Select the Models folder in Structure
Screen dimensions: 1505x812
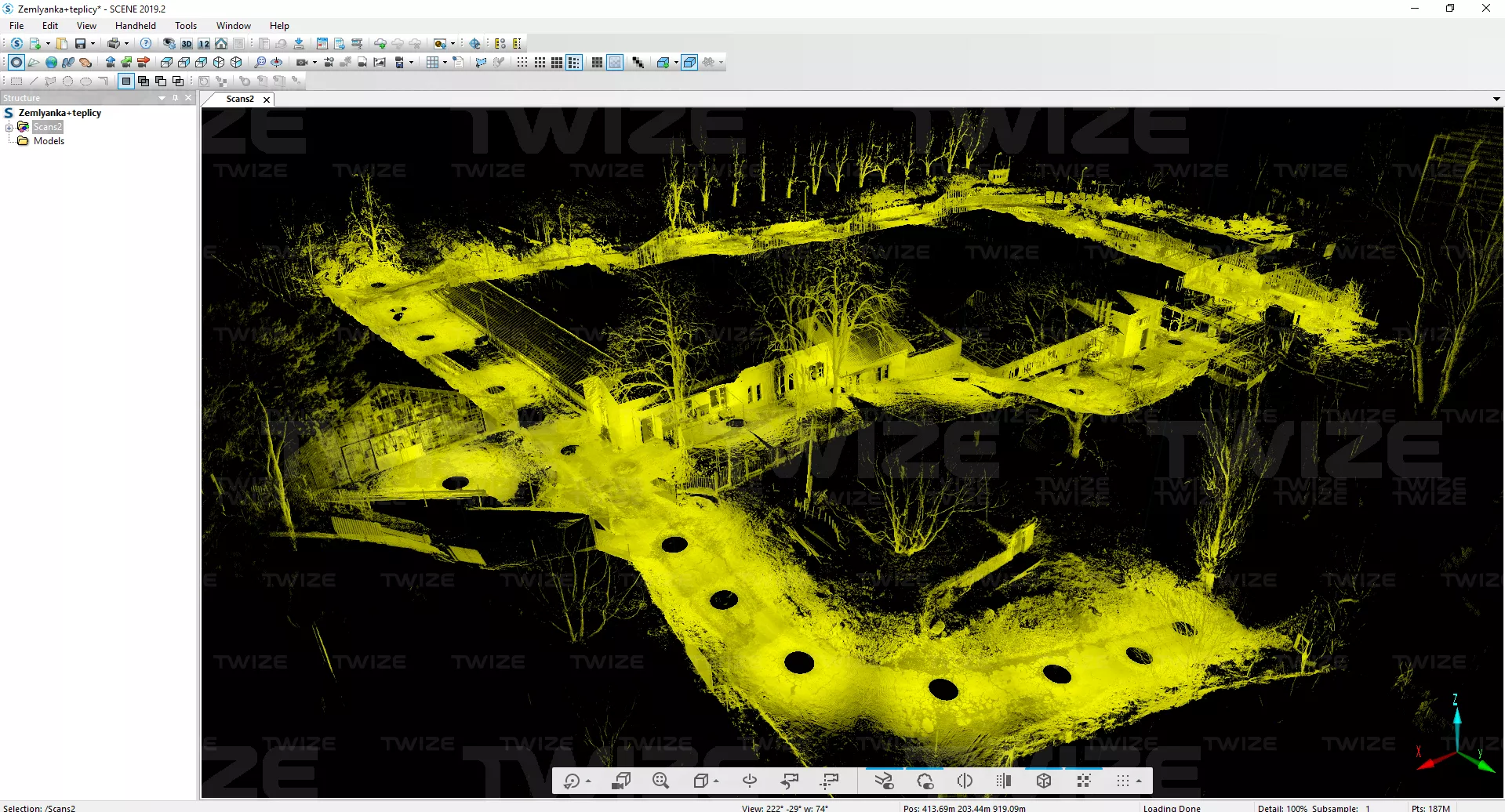pyautogui.click(x=49, y=141)
